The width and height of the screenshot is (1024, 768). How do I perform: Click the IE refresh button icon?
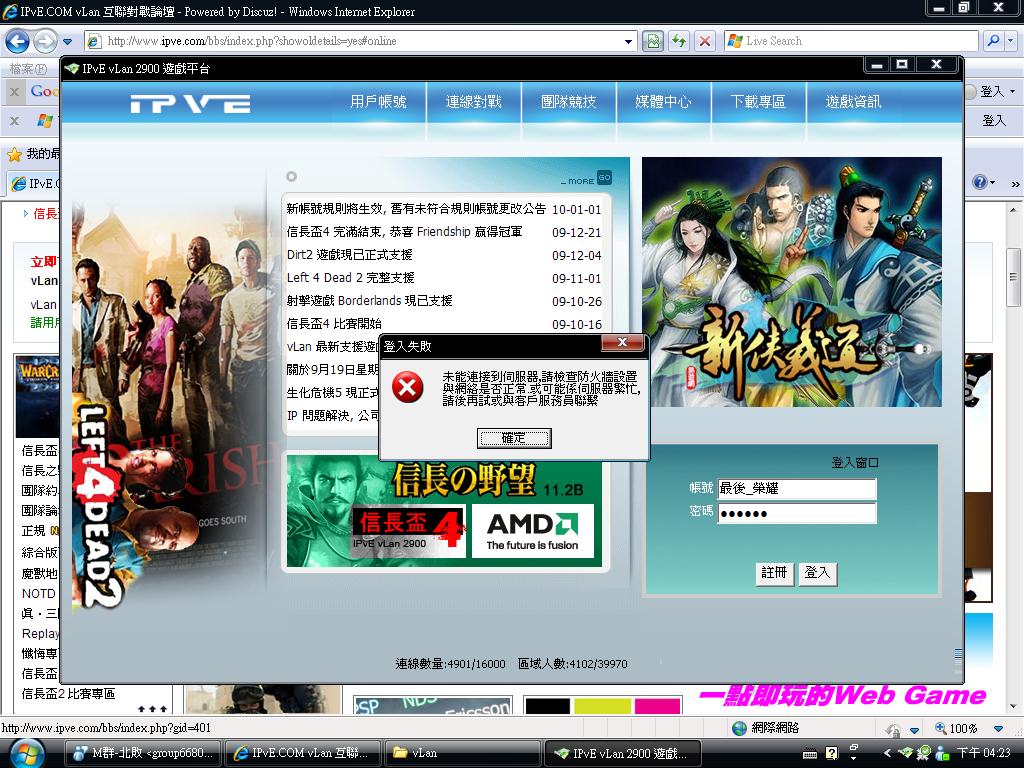pos(679,41)
